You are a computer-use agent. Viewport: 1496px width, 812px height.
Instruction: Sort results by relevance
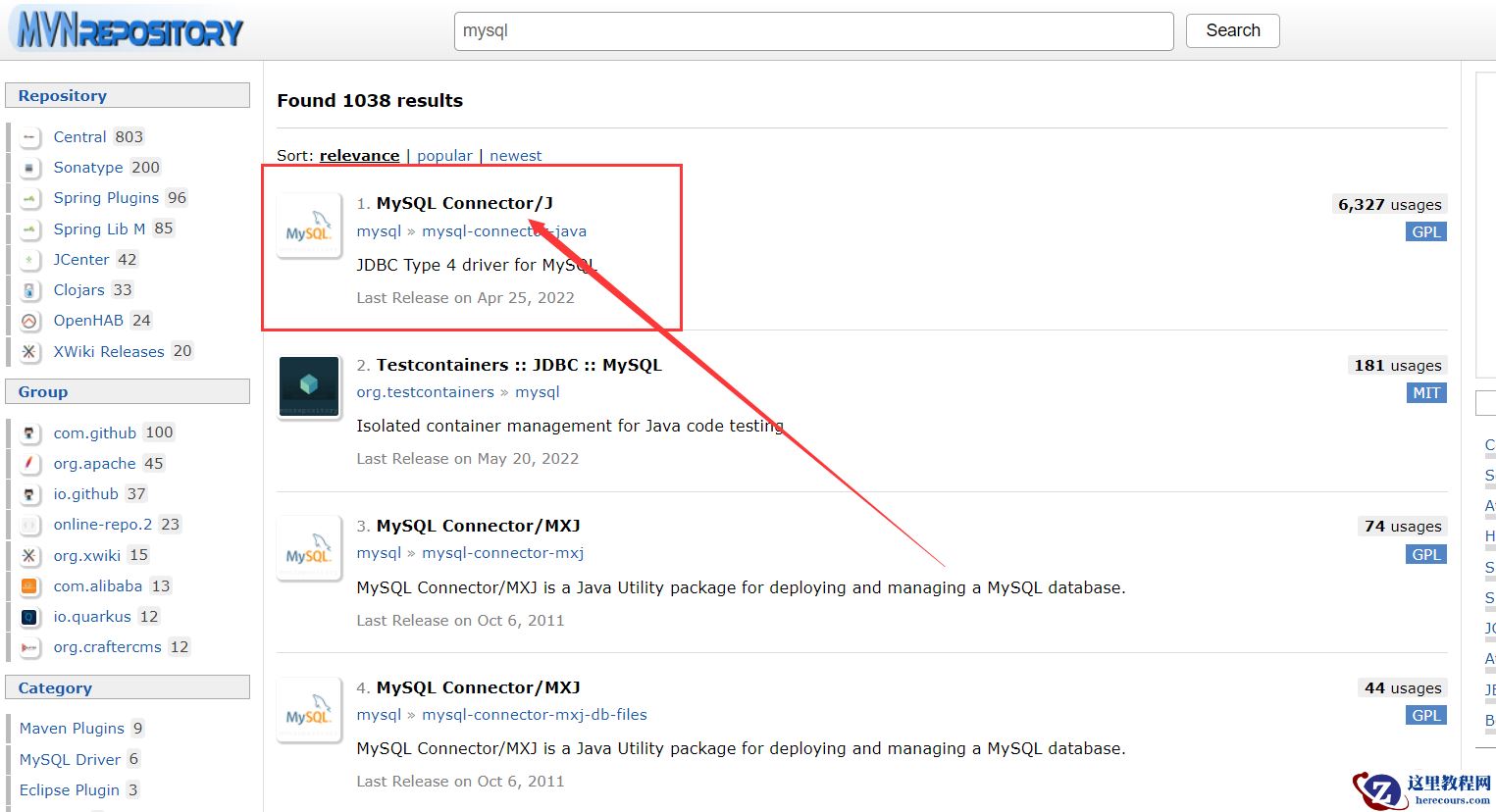coord(359,155)
